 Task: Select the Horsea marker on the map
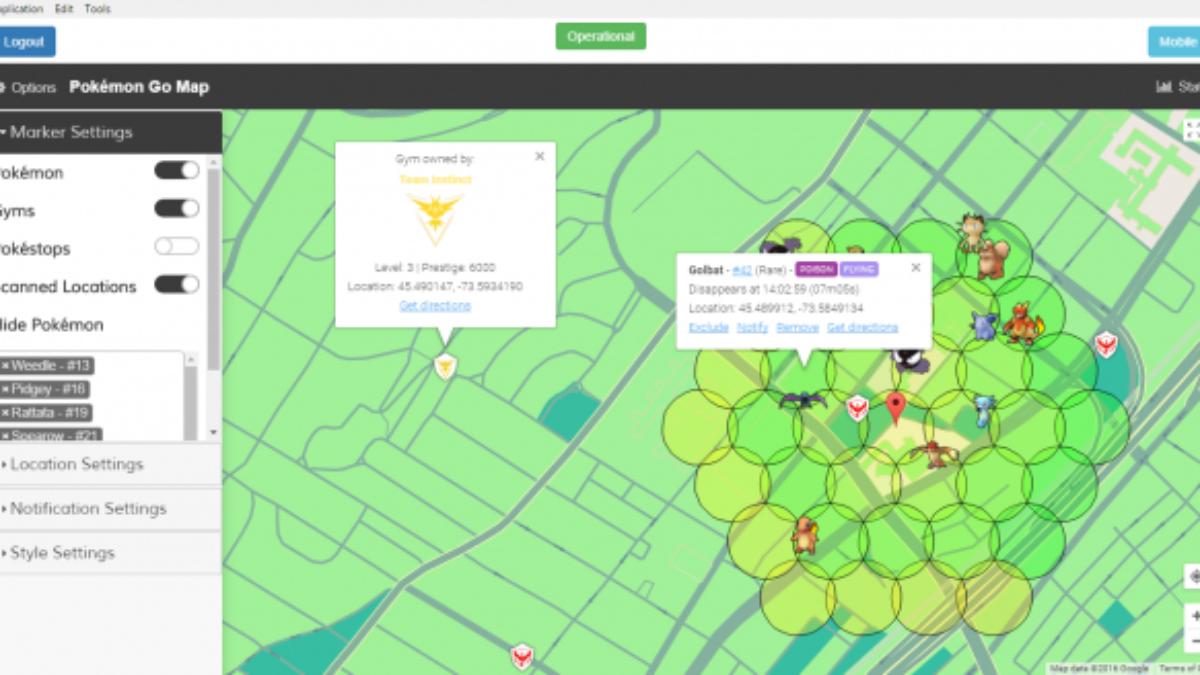tap(985, 411)
